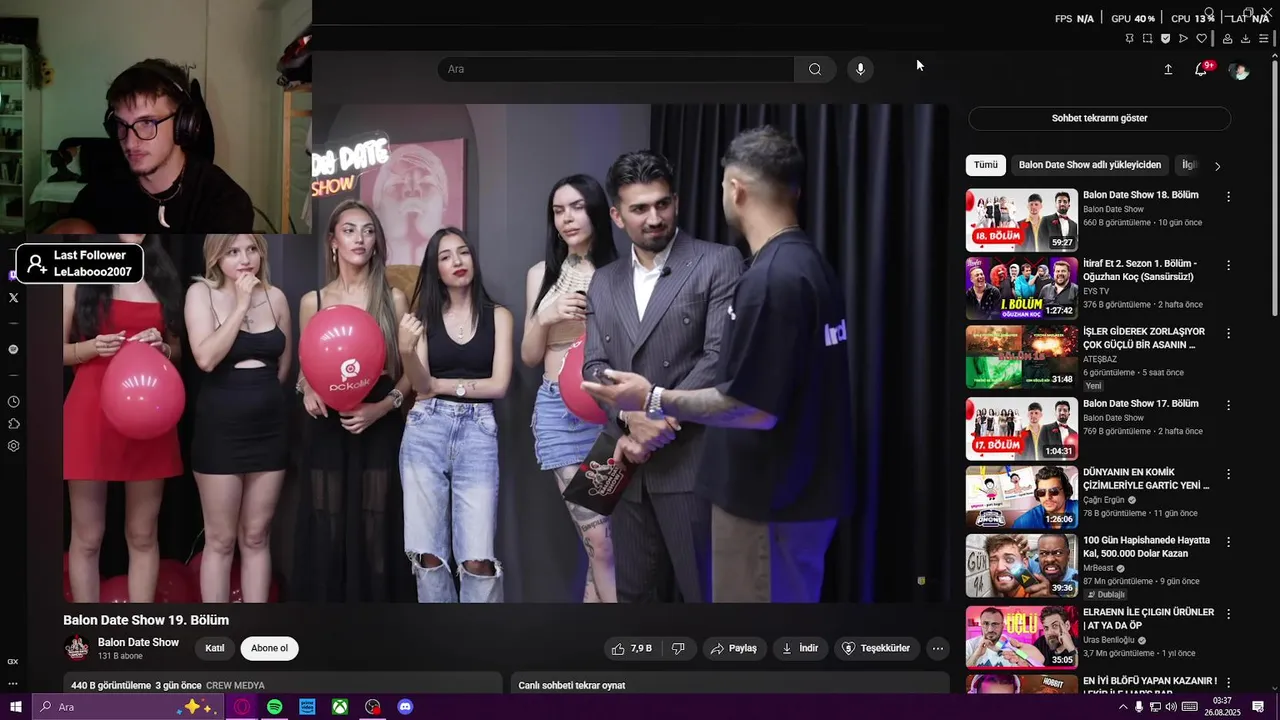1280x720 pixels.
Task: Open volume control in system tray
Action: click(x=1171, y=707)
